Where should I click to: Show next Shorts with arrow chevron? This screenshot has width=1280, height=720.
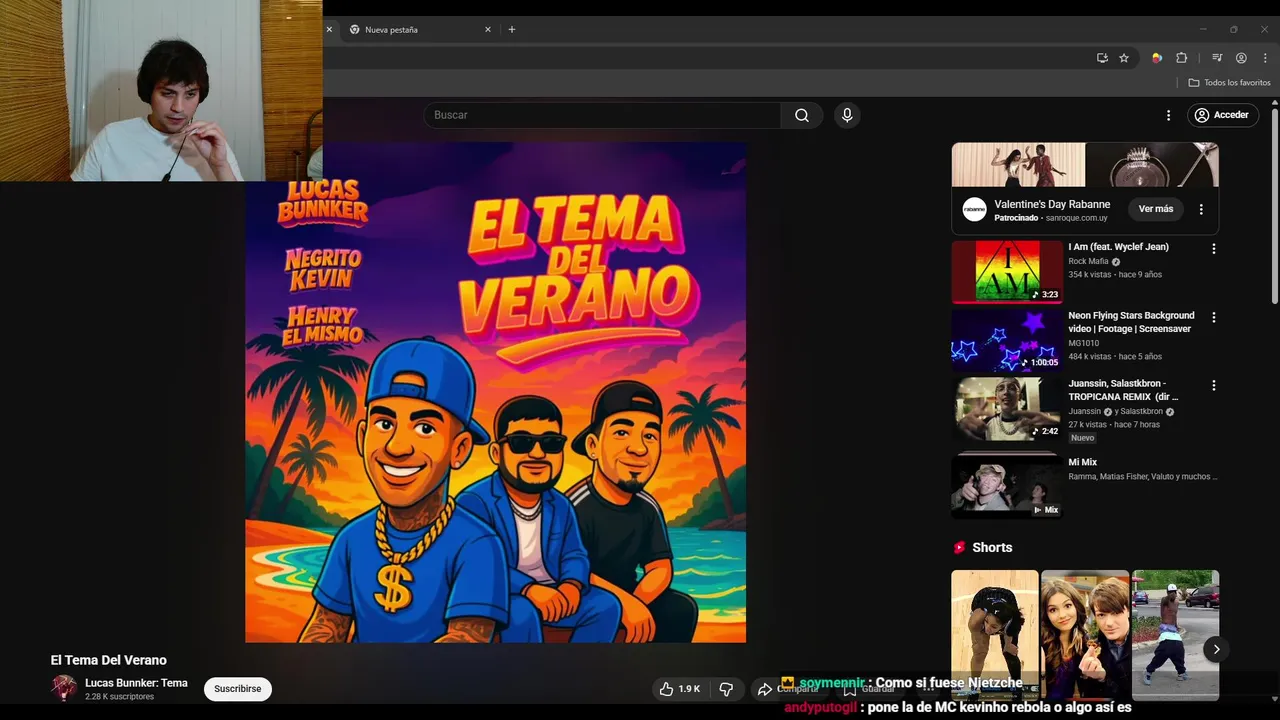[1216, 649]
